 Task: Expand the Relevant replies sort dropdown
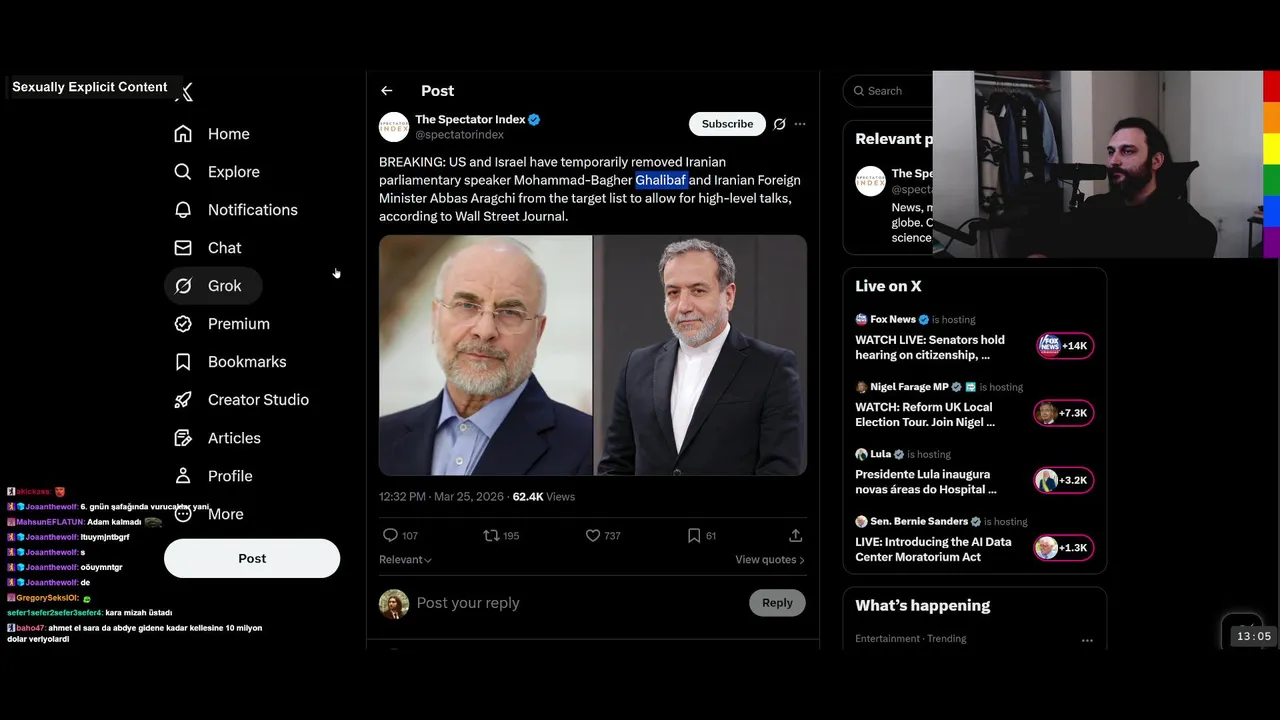tap(405, 560)
